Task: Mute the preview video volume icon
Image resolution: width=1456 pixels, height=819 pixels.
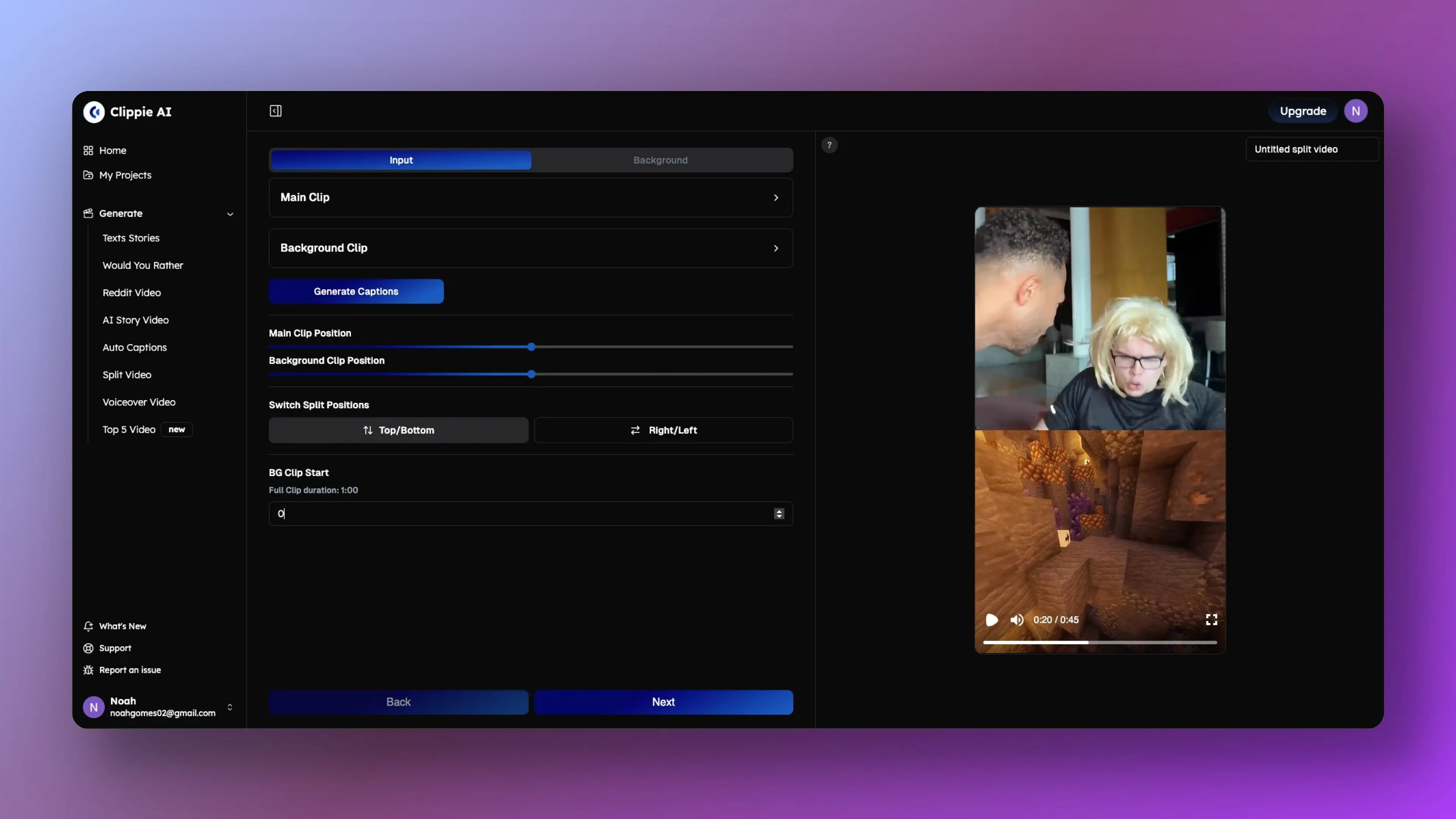Action: coord(1017,620)
